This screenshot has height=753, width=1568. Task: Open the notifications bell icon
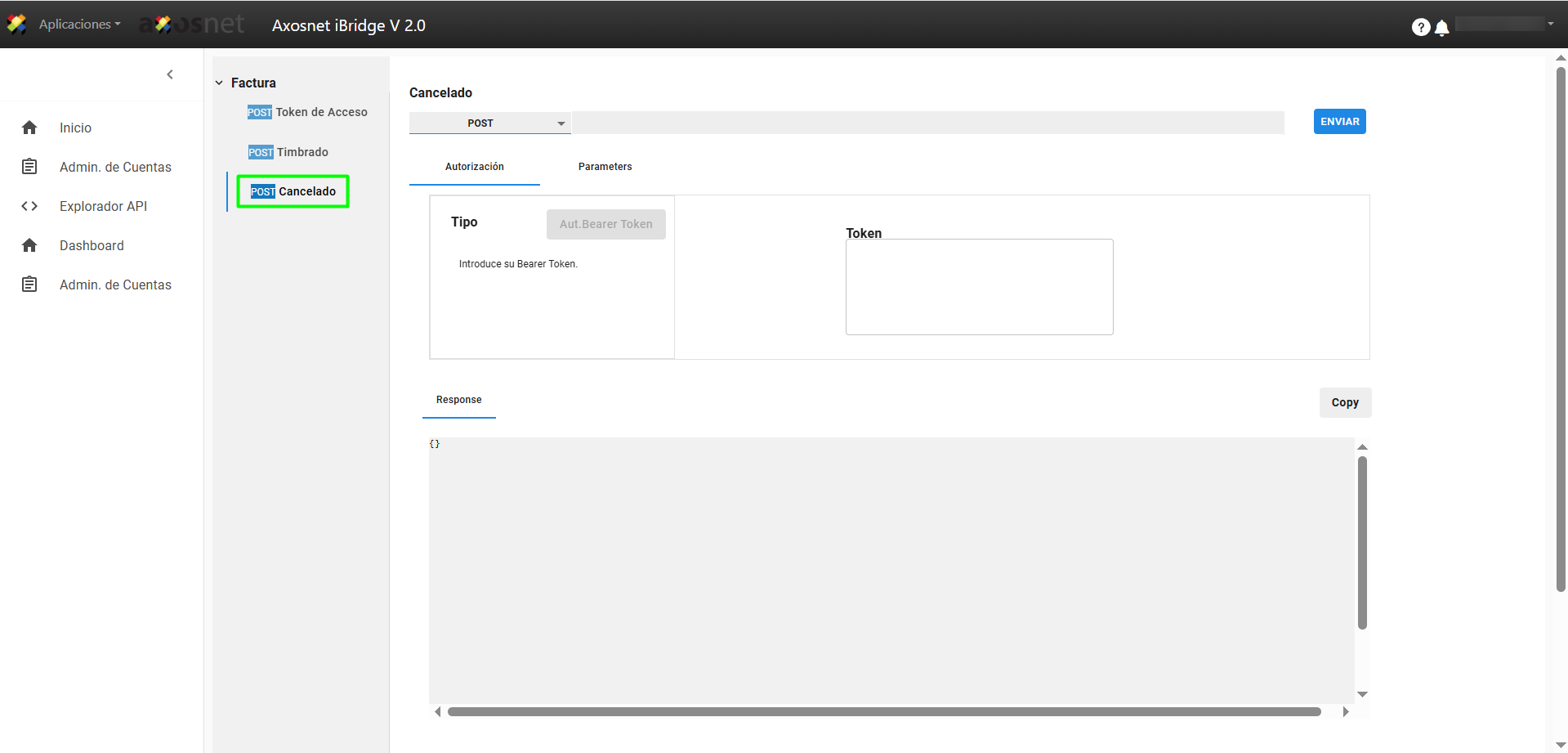pyautogui.click(x=1442, y=28)
